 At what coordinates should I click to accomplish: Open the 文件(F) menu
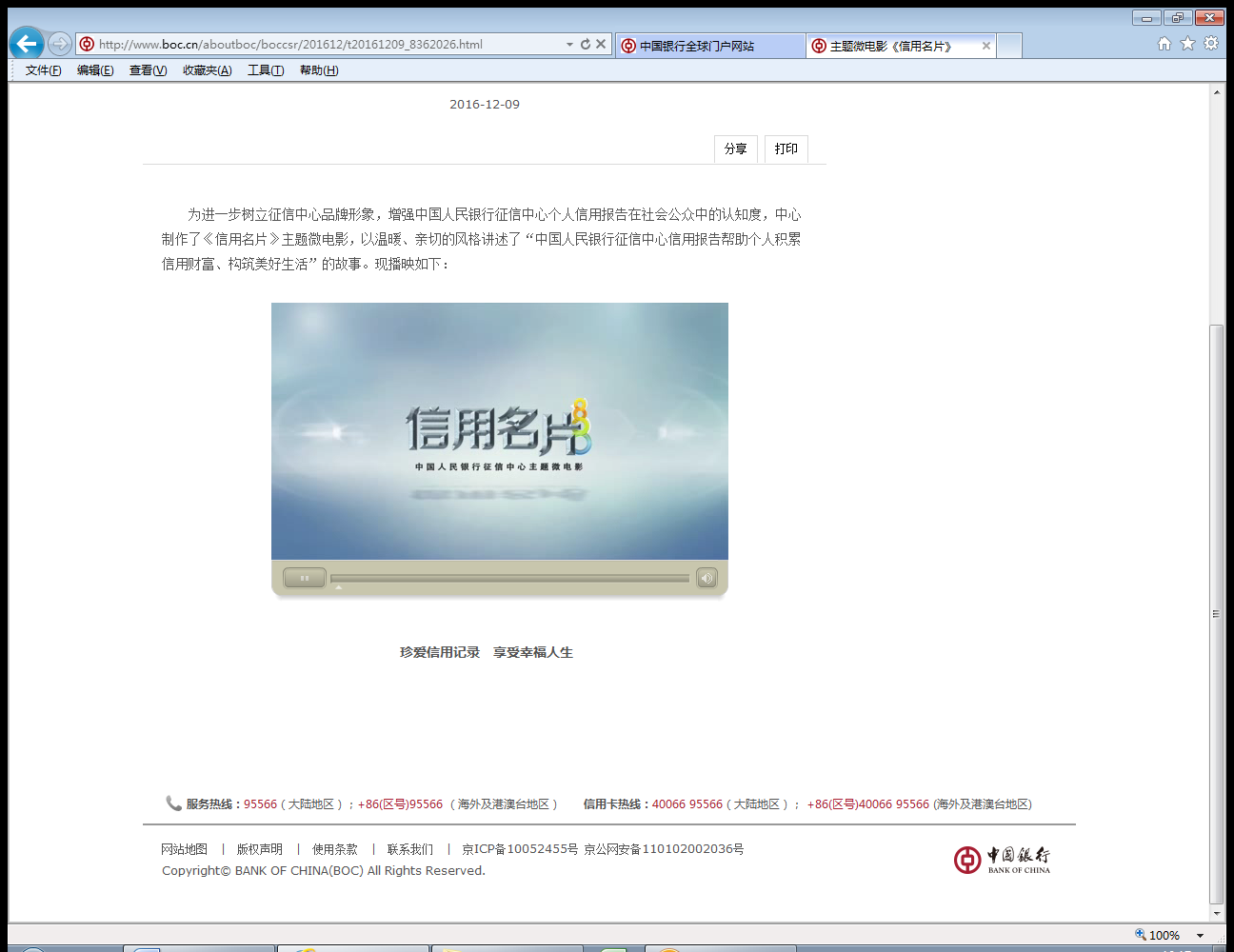[x=43, y=70]
